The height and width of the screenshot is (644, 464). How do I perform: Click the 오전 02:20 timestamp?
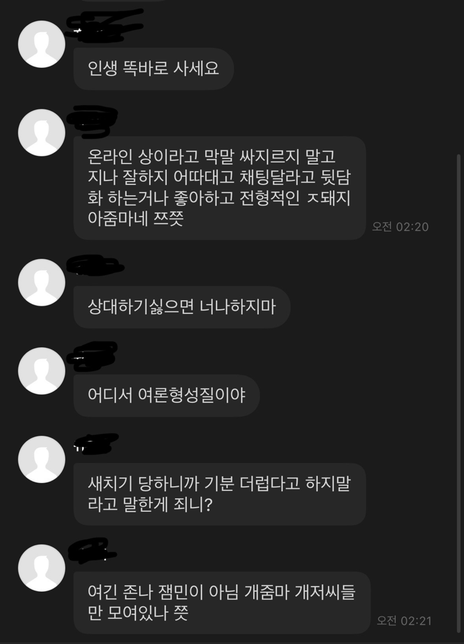[x=400, y=227]
